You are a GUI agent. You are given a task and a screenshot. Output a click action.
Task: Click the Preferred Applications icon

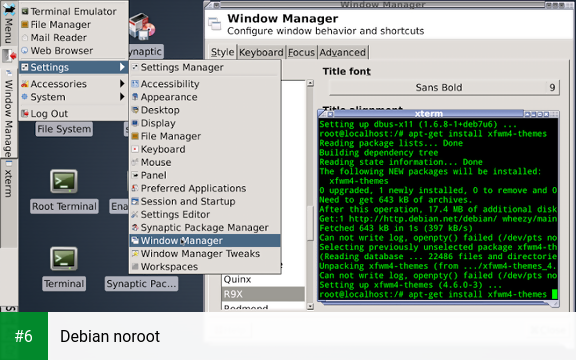(135, 188)
